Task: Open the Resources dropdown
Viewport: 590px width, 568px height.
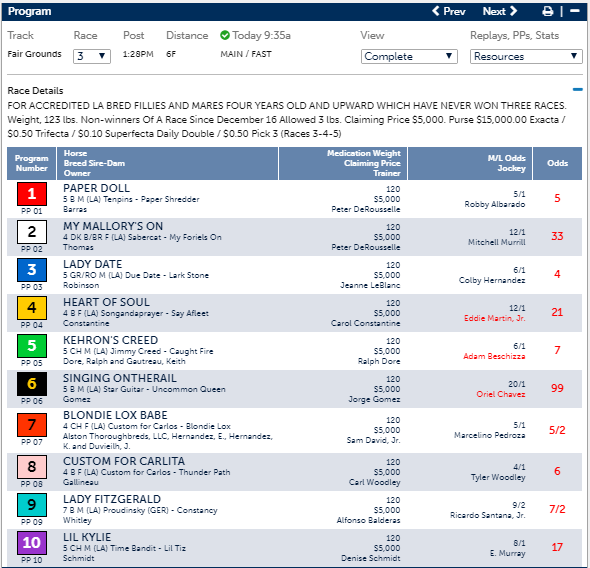Action: tap(526, 56)
